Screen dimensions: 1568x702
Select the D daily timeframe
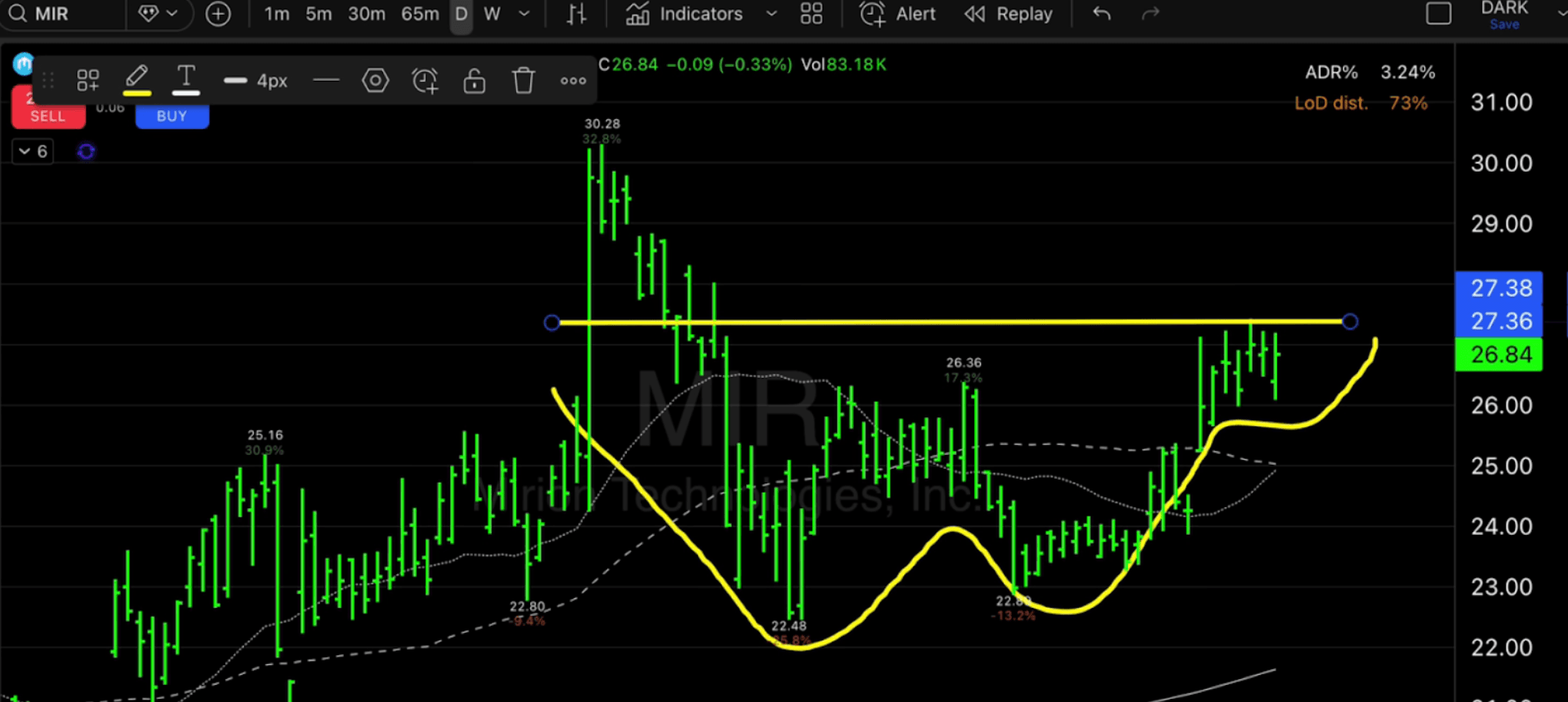[461, 14]
